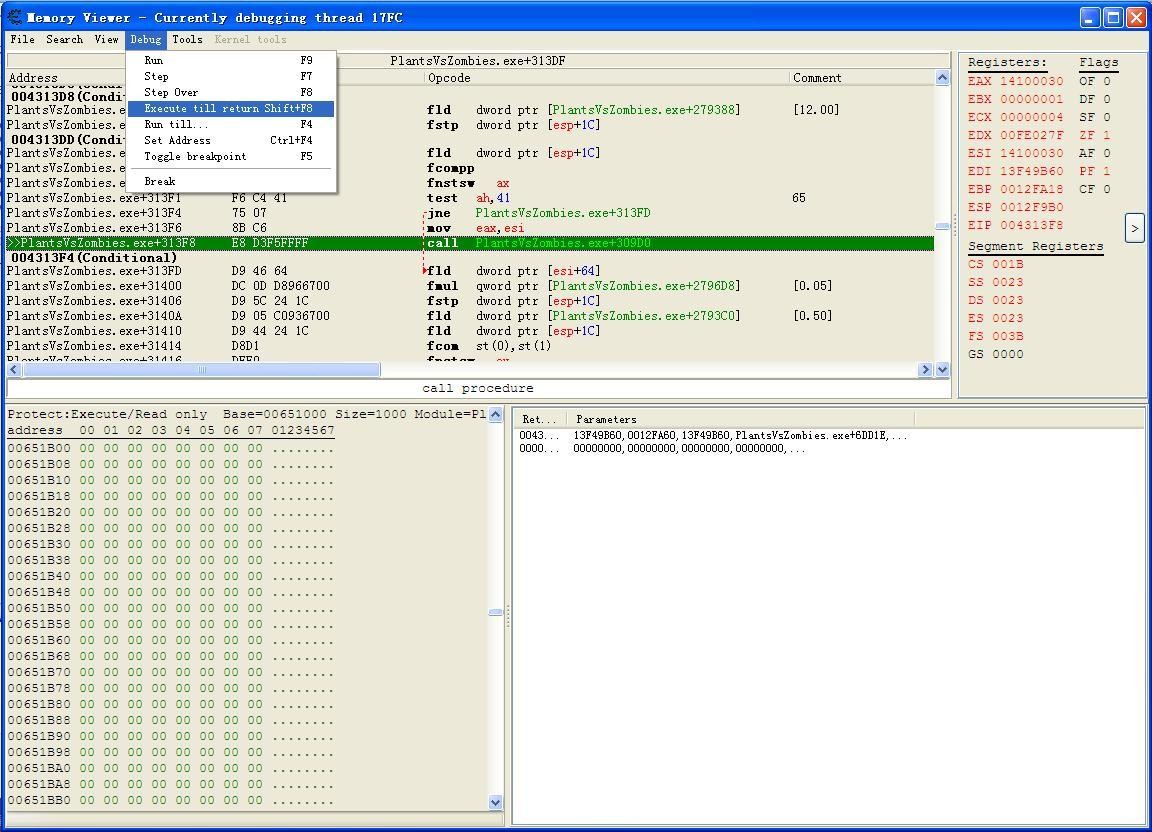Click the hex dump vertical scrollbar thumb

(496, 612)
